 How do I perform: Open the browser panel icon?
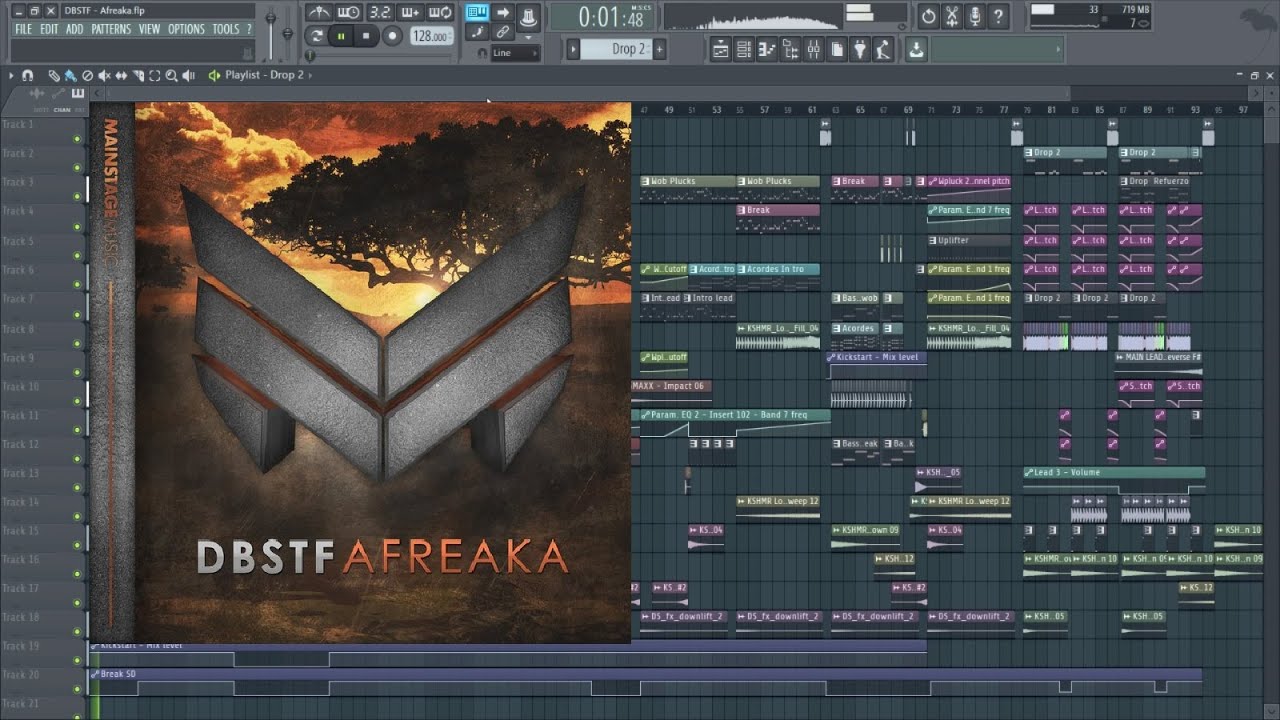790,49
